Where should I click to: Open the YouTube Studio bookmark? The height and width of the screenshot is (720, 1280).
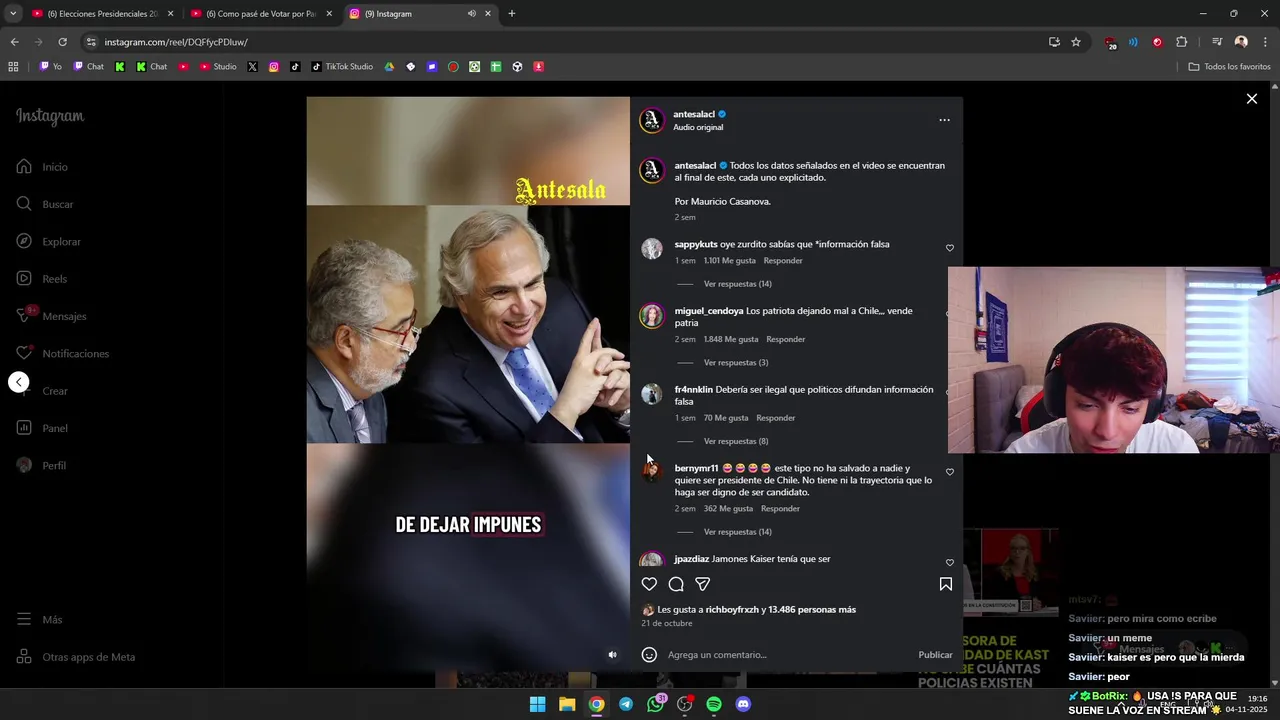tap(218, 67)
